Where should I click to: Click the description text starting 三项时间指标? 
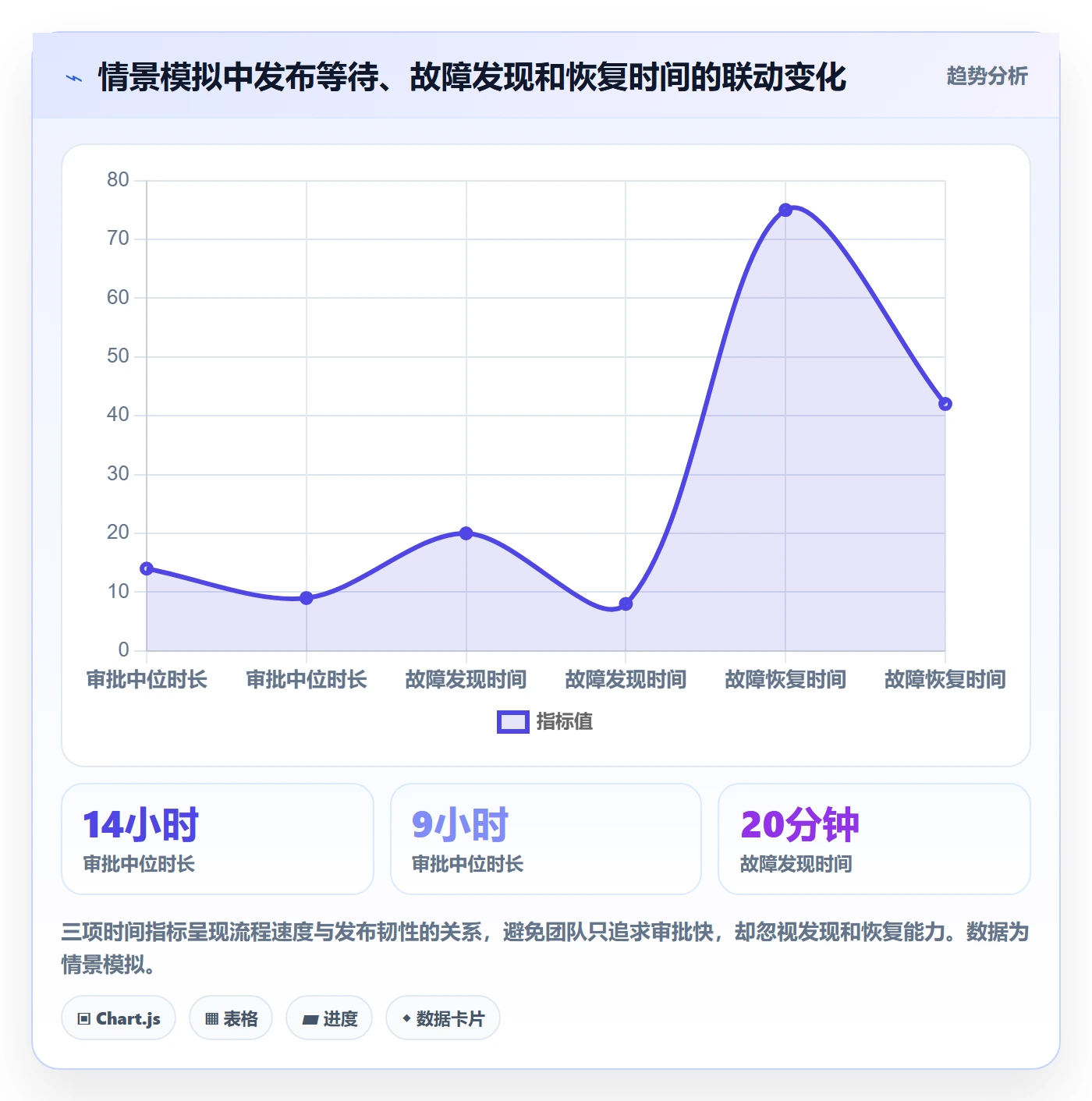(545, 948)
